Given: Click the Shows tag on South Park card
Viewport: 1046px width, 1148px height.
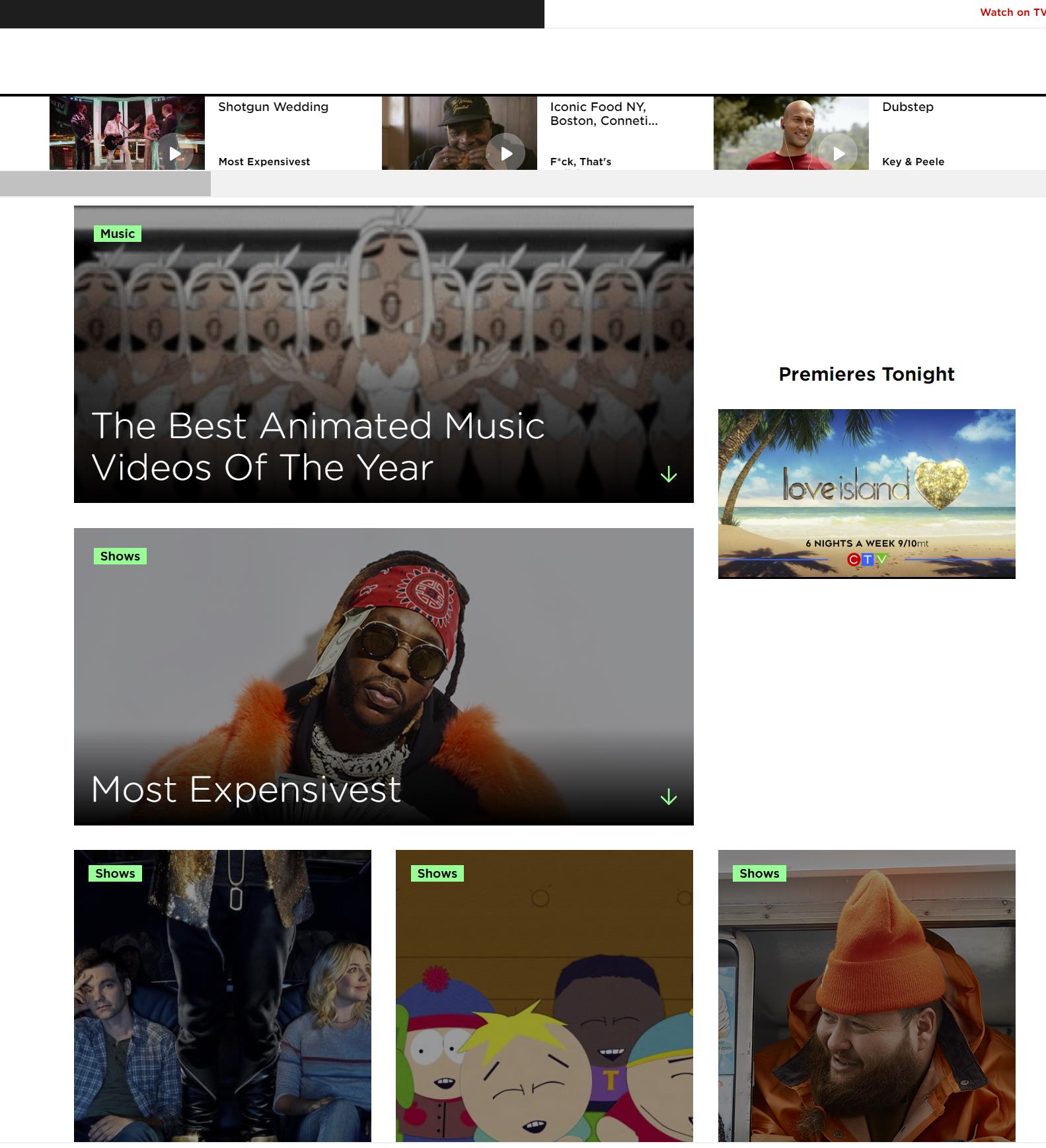Looking at the screenshot, I should [437, 873].
